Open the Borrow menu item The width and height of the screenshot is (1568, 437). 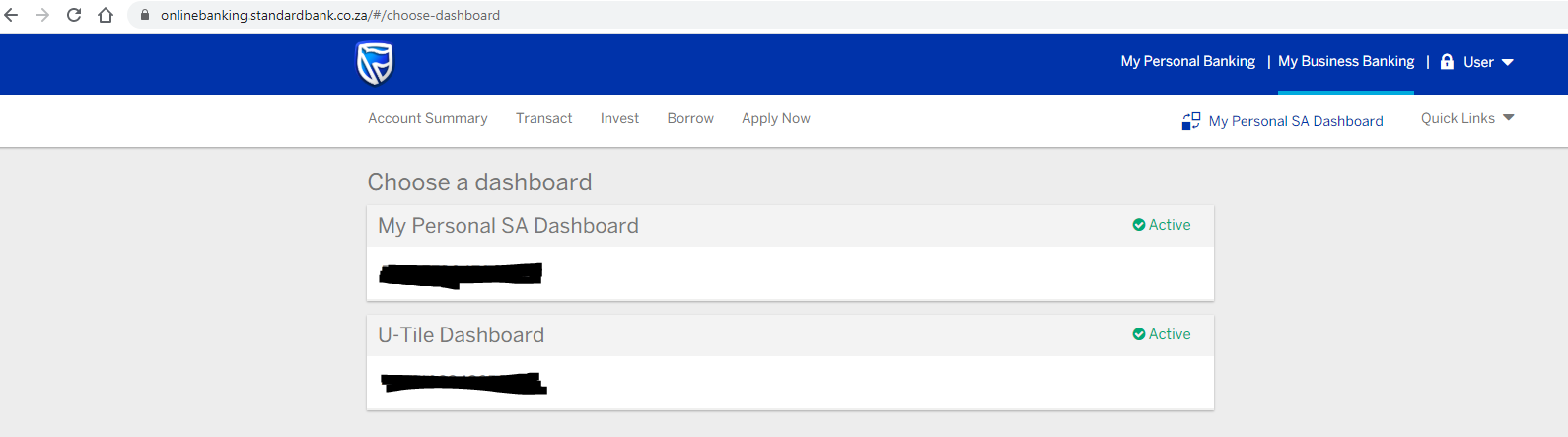click(690, 118)
